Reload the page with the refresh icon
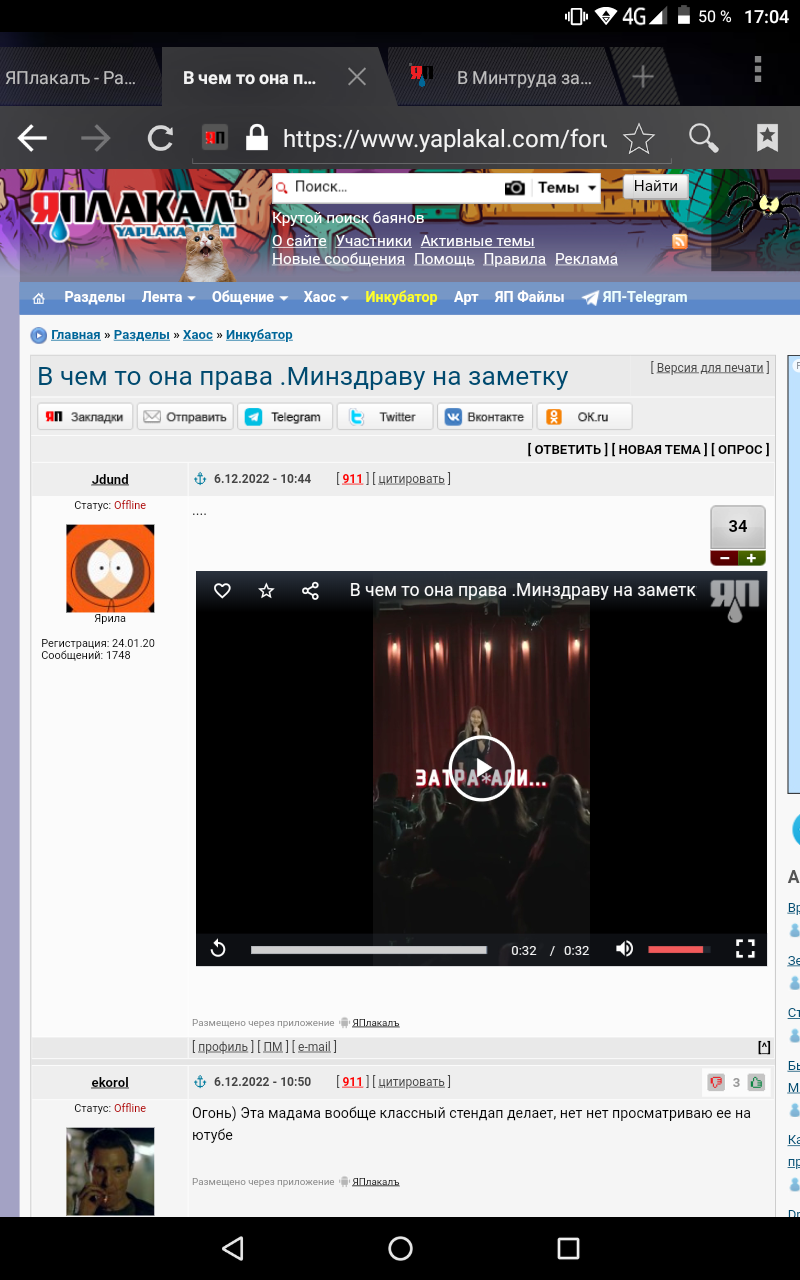The height and width of the screenshot is (1280, 800). tap(160, 138)
